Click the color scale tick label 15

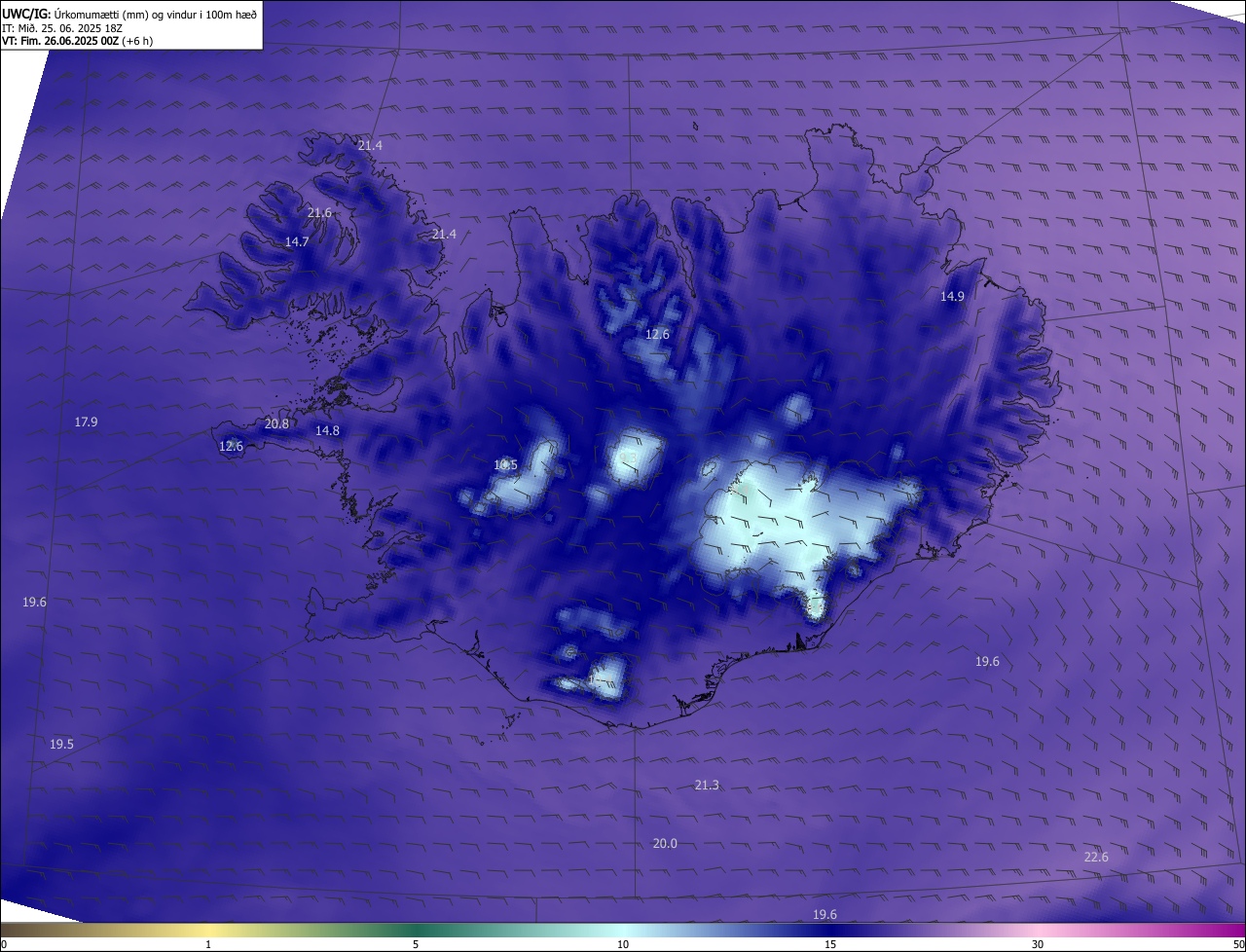(x=830, y=944)
